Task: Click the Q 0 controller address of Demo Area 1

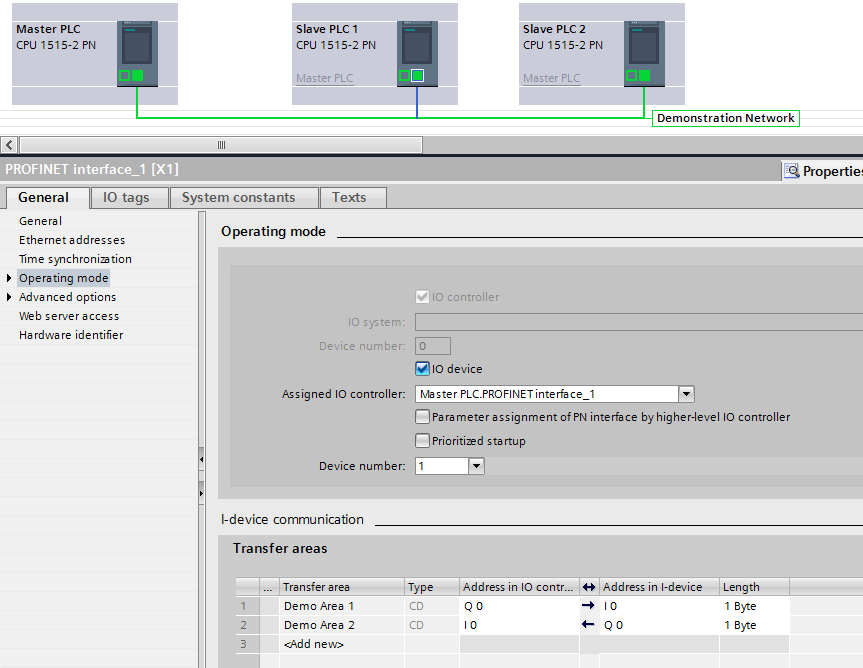Action: click(519, 606)
